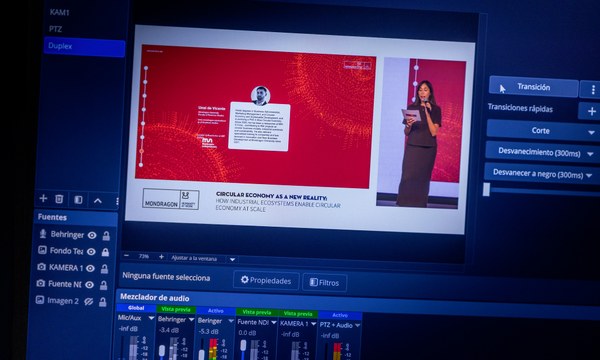Viewport: 600px width, 360px height.
Task: Hide the Fuente NDI source with its eye icon
Action: point(89,285)
